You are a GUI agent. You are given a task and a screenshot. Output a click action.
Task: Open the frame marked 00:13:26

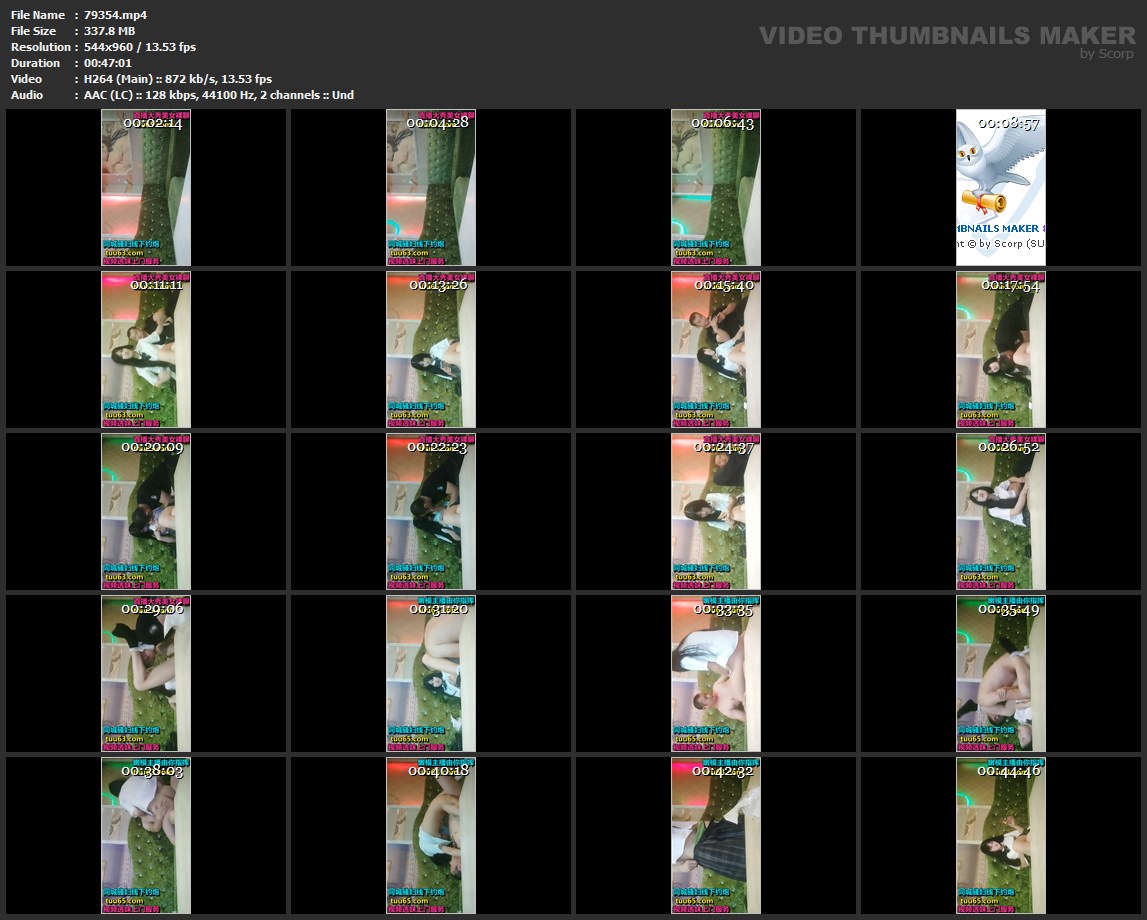[431, 349]
